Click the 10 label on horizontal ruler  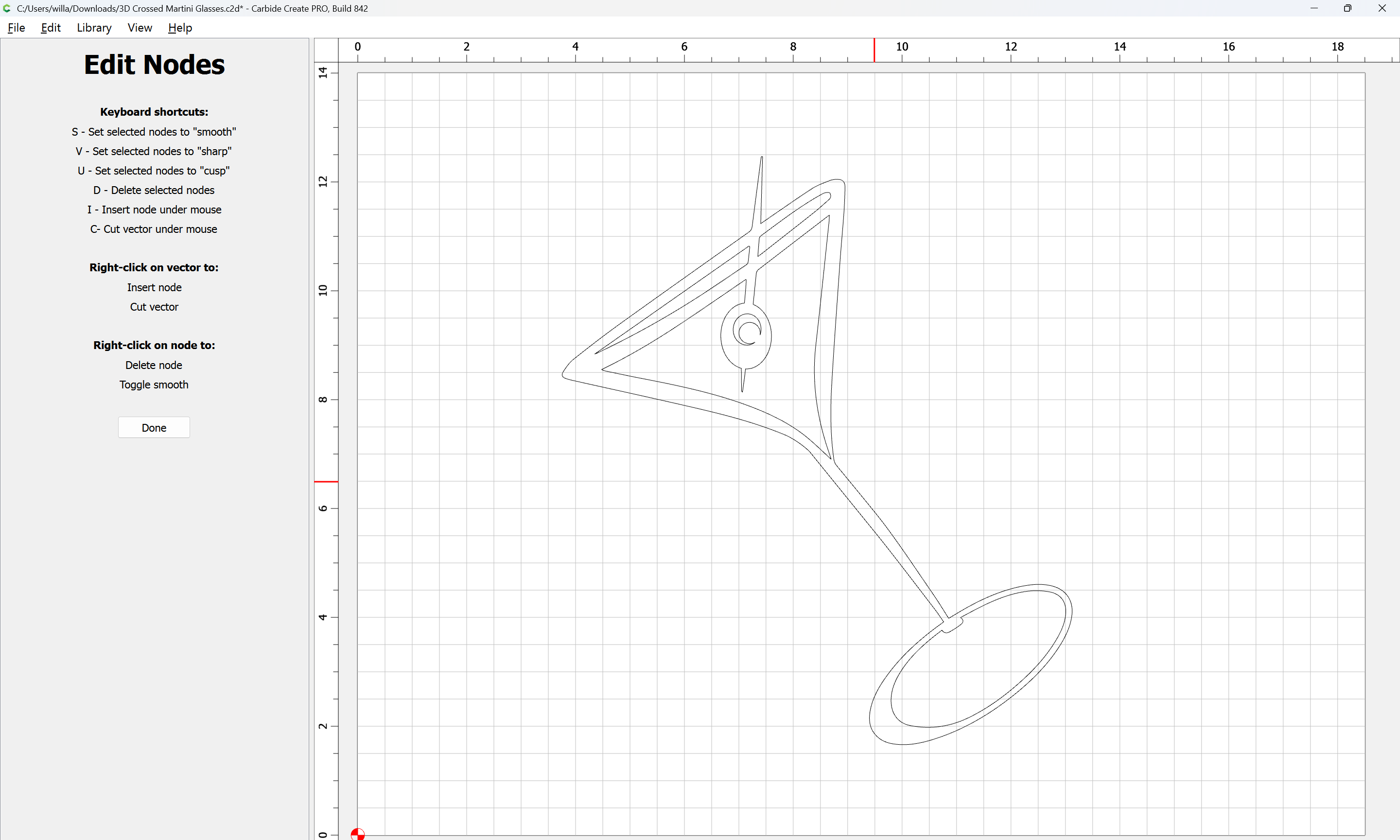[x=902, y=47]
